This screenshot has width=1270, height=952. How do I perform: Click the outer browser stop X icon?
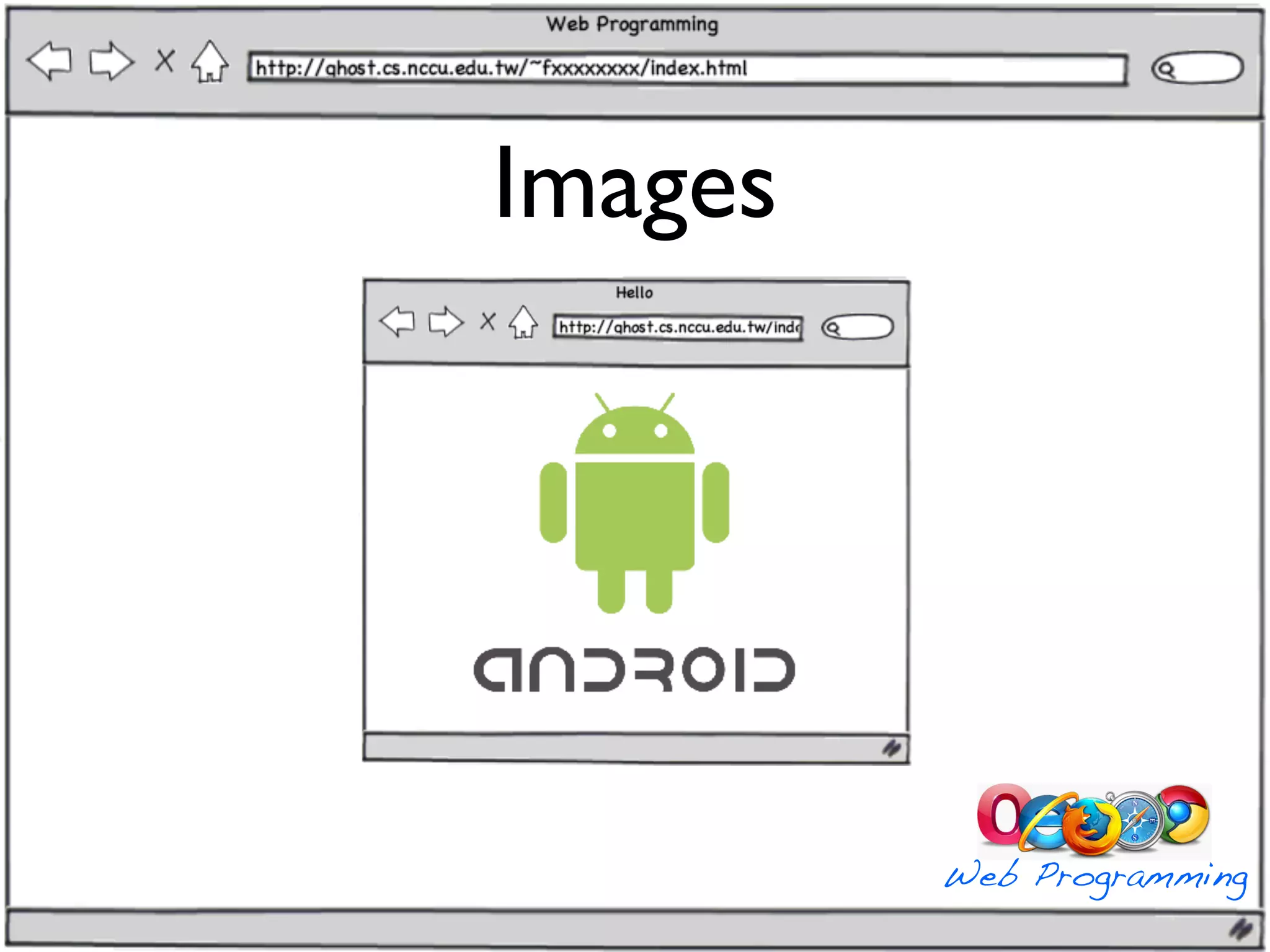164,61
